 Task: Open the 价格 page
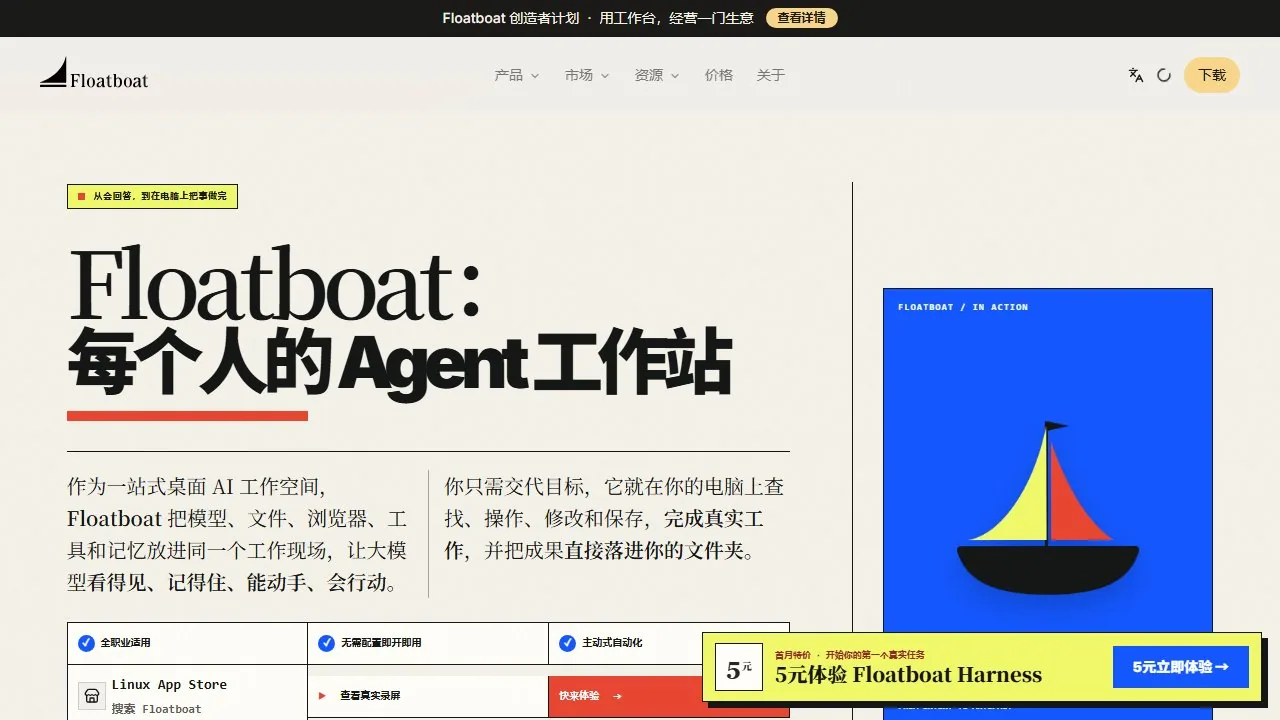[719, 75]
